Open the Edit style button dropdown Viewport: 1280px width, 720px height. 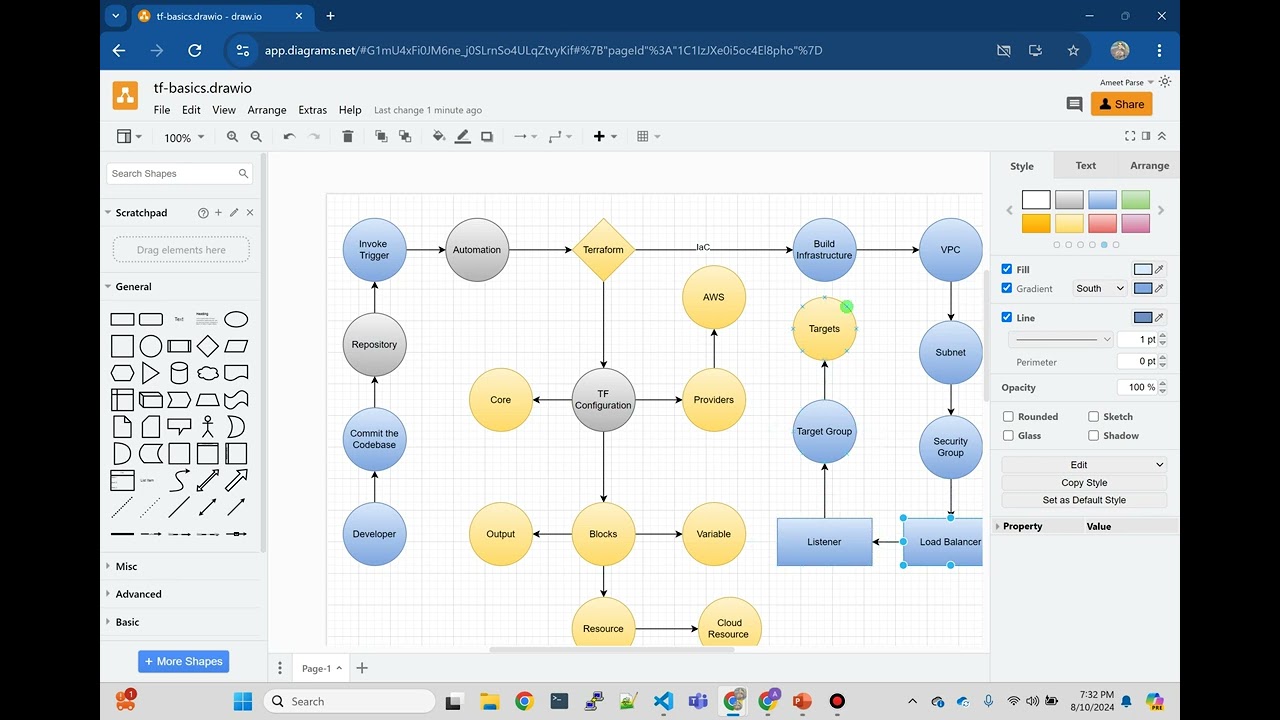(1084, 465)
